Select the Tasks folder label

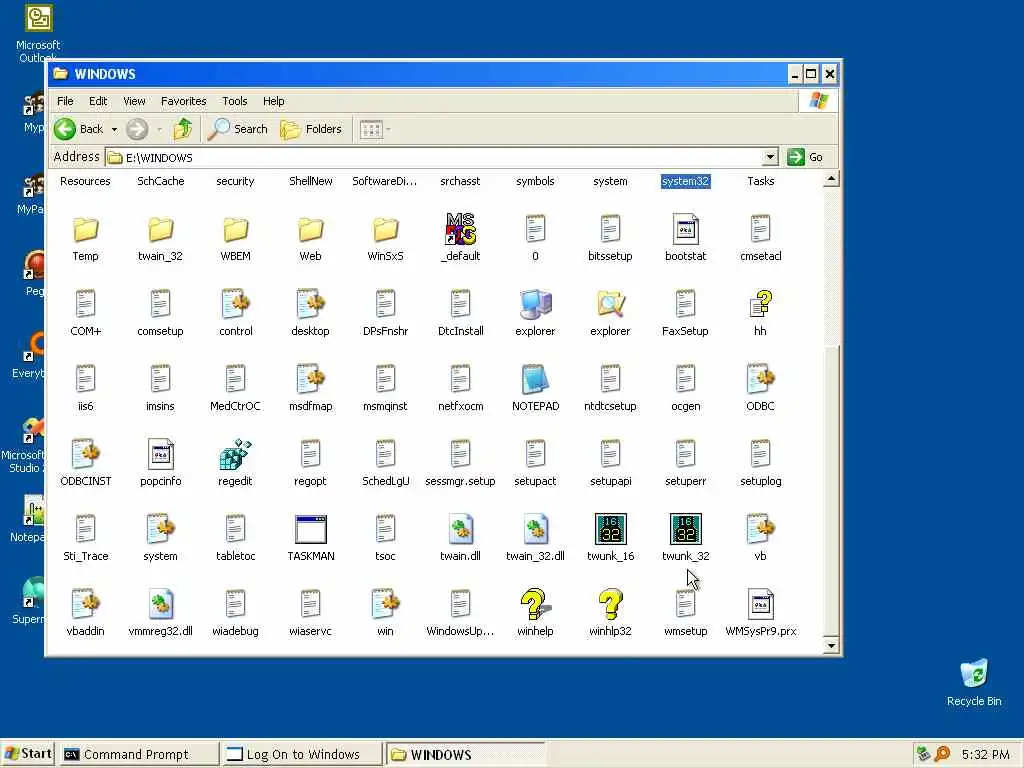pyautogui.click(x=760, y=181)
